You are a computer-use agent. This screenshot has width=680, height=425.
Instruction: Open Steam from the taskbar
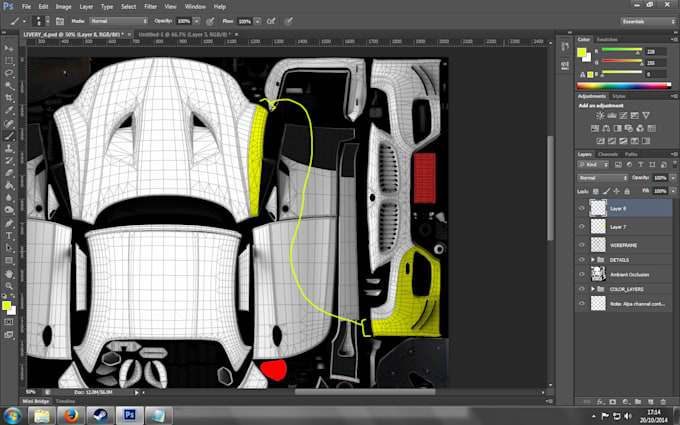point(100,415)
